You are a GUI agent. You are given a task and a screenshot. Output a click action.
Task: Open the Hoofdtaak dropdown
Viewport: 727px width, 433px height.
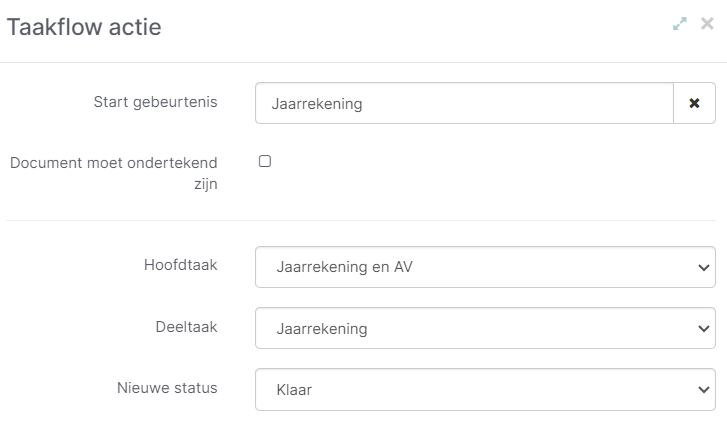(x=485, y=267)
